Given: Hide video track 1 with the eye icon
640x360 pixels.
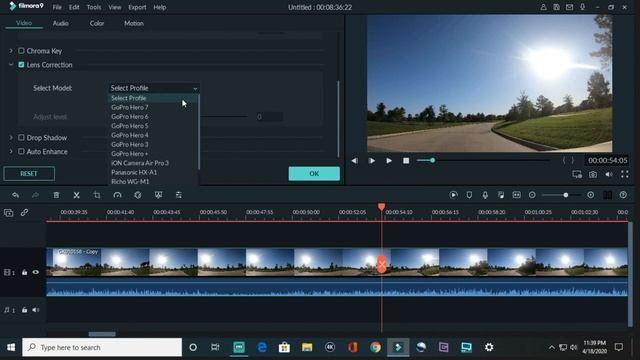Looking at the screenshot, I should pos(36,272).
